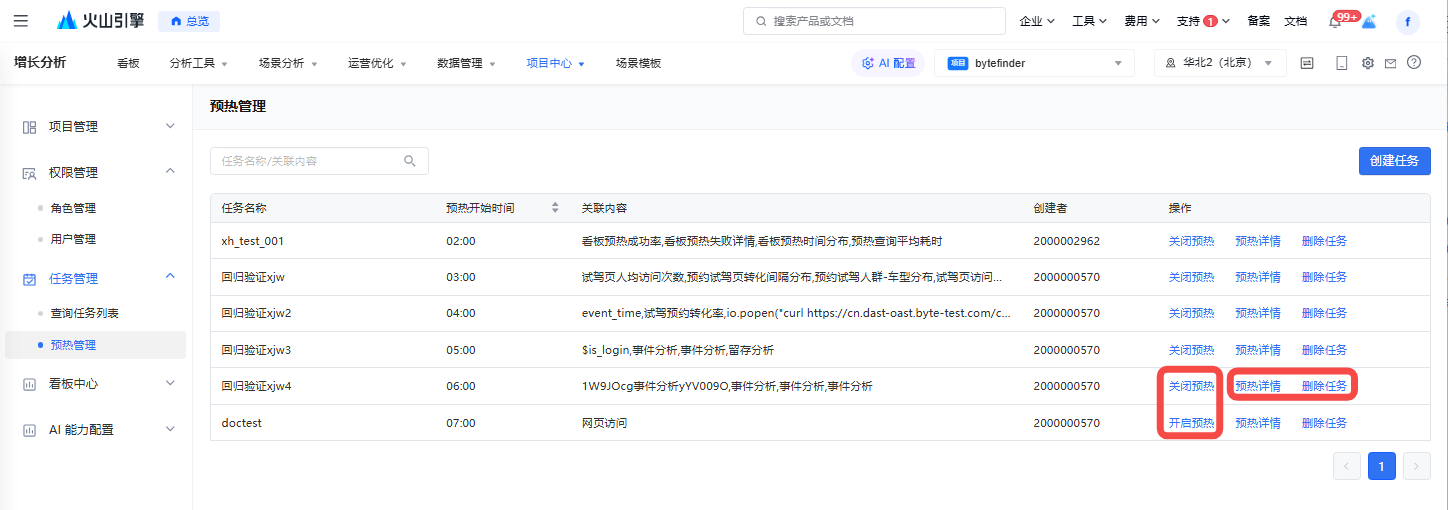1448x510 pixels.
Task: Click 删除任务 for xh_test_001
Action: pyautogui.click(x=1324, y=241)
